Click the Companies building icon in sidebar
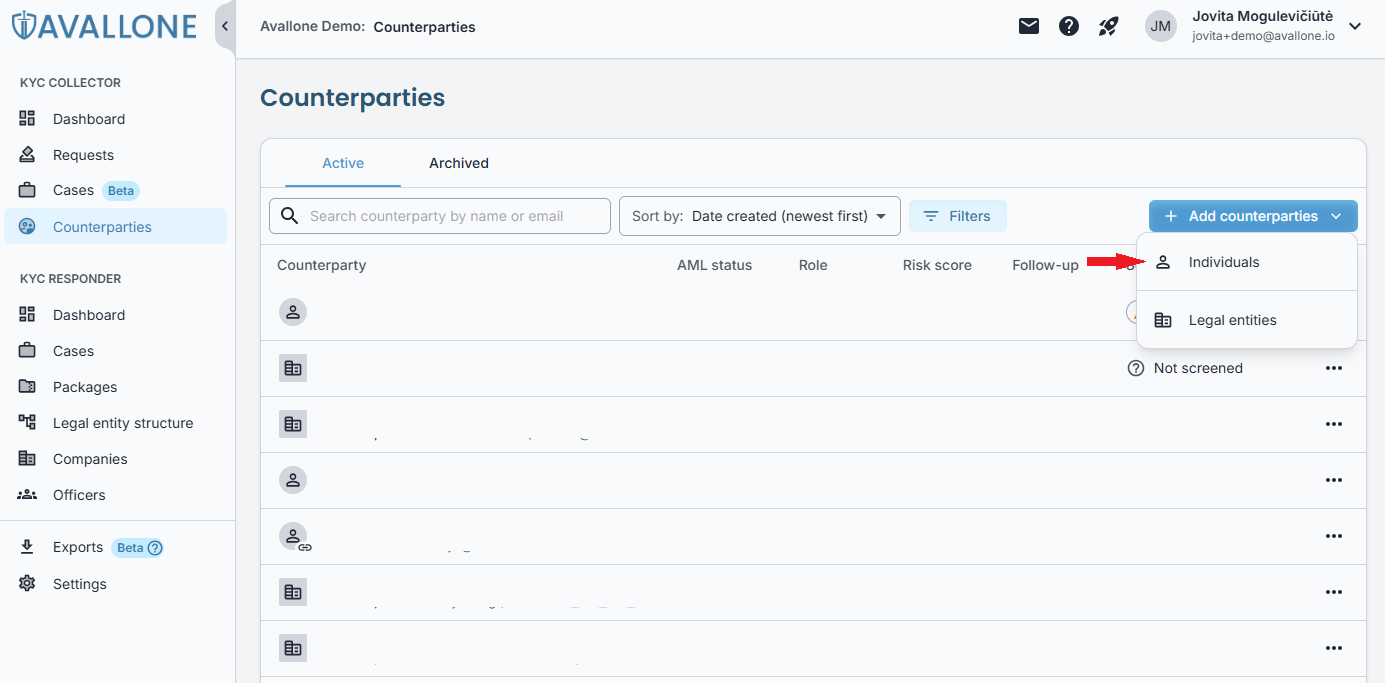 coord(28,459)
